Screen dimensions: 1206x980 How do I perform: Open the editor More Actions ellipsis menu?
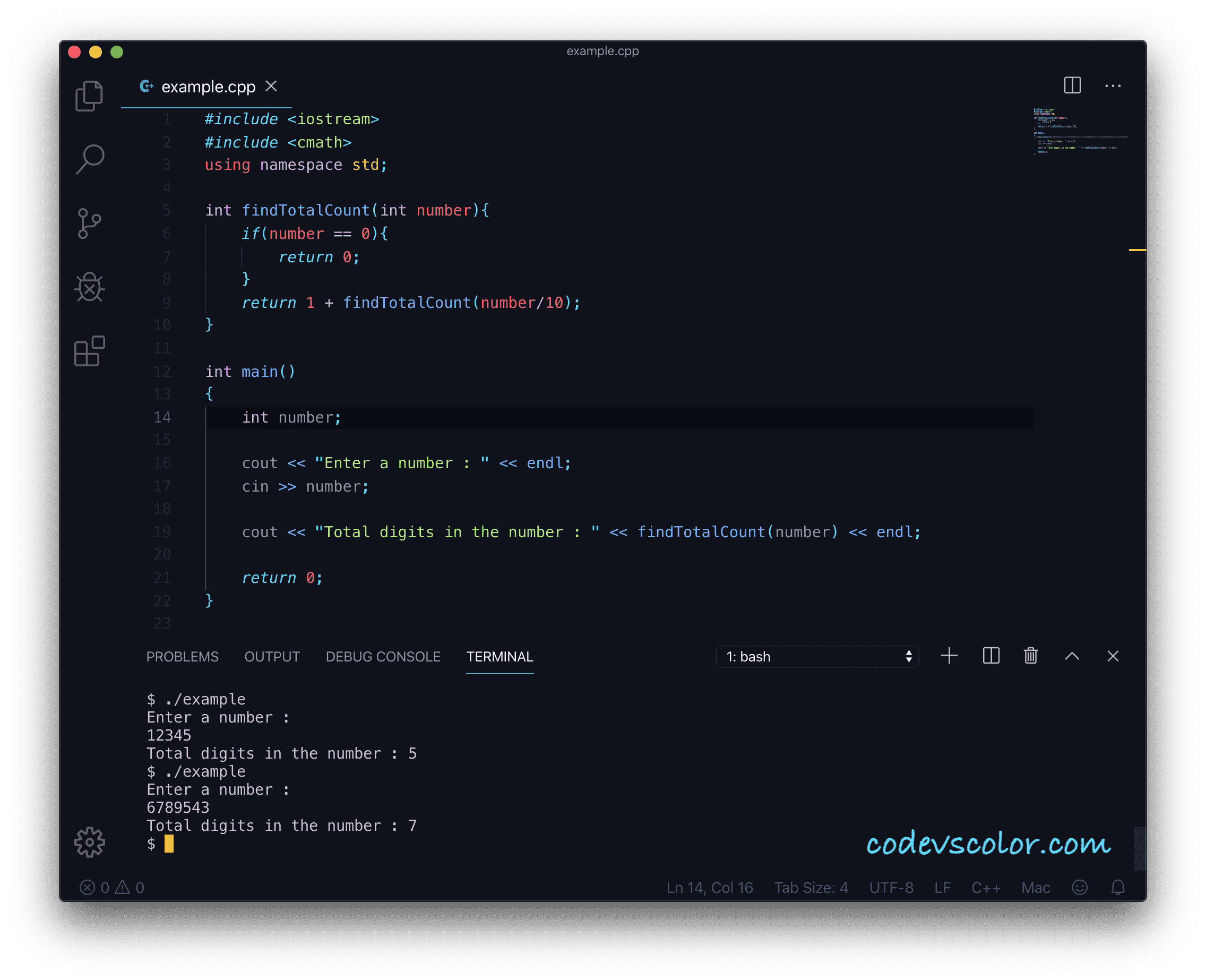[1113, 86]
